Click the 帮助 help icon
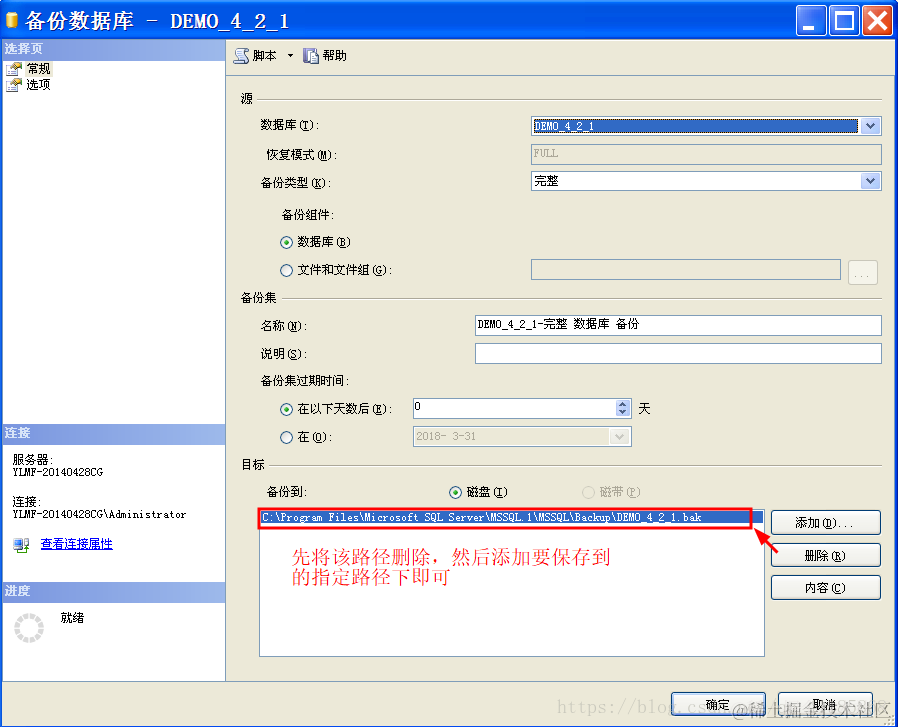898x727 pixels. pos(311,56)
